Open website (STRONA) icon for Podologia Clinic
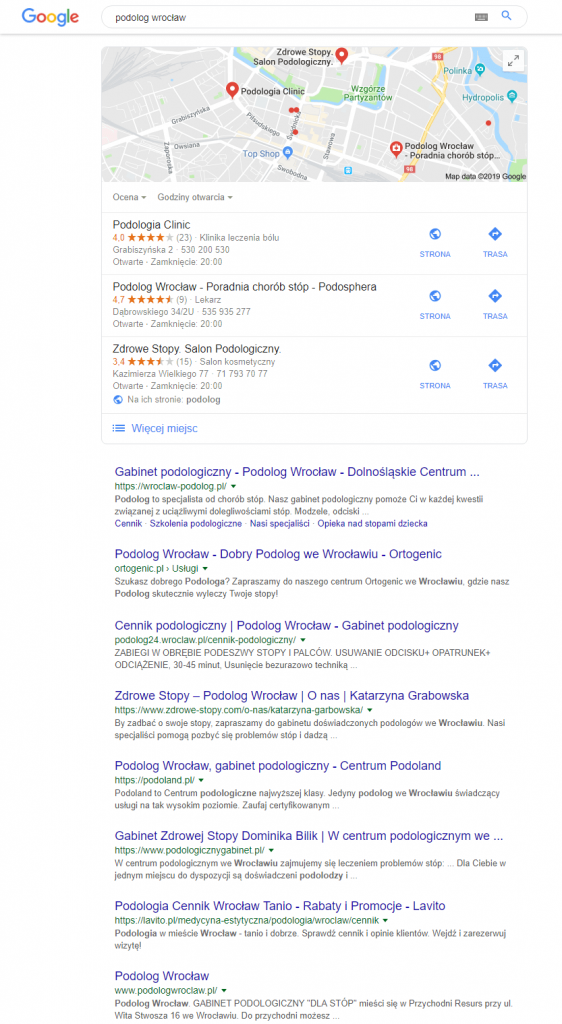The height and width of the screenshot is (1024, 562). pos(435,234)
